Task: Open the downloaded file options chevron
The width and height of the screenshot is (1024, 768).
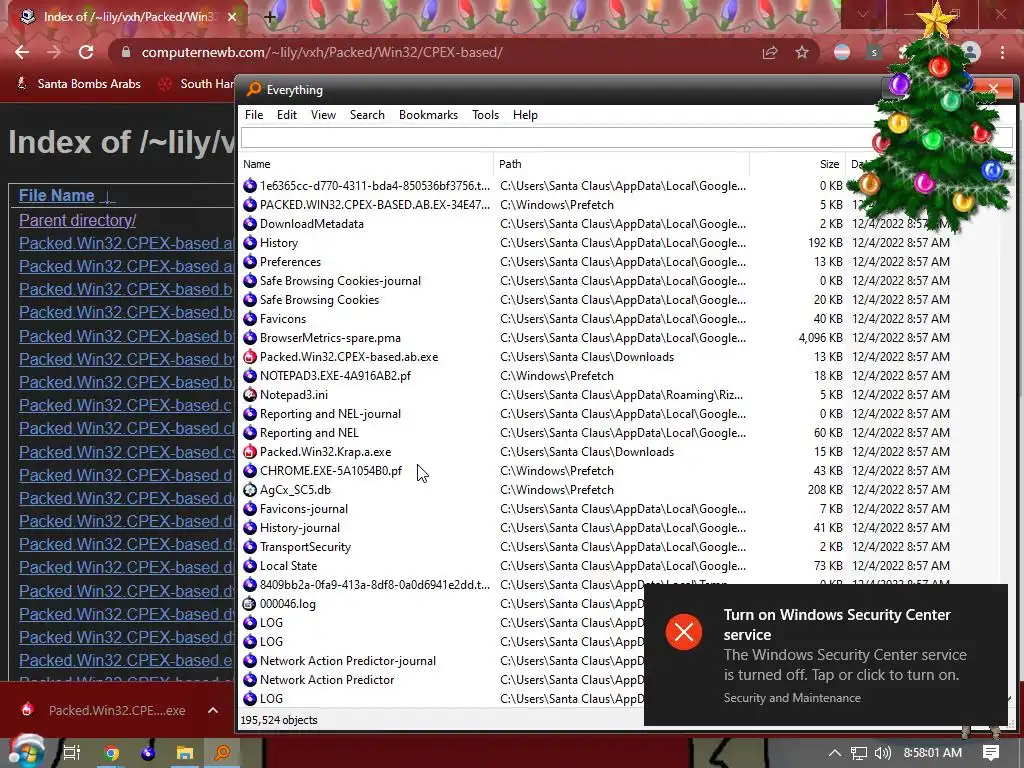Action: [213, 710]
